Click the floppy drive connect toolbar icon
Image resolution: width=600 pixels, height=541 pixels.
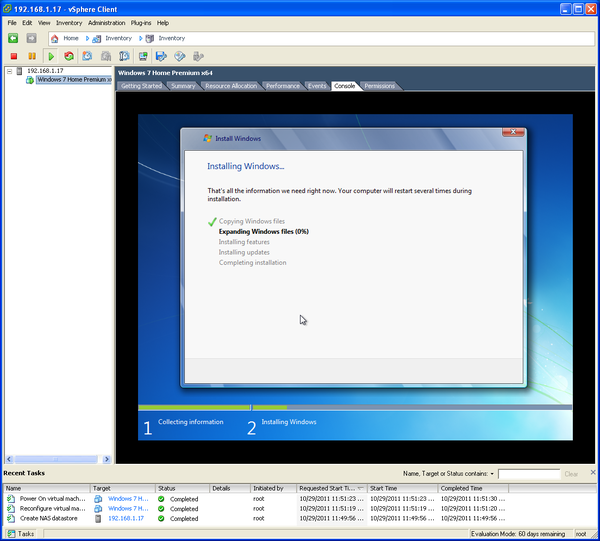(x=161, y=56)
